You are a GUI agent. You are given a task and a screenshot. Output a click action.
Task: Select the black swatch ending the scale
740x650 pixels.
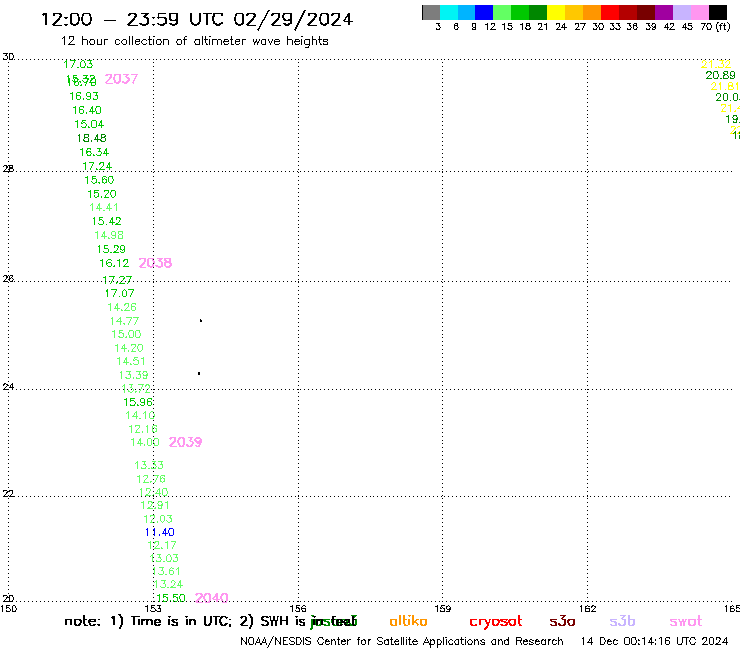tap(717, 12)
